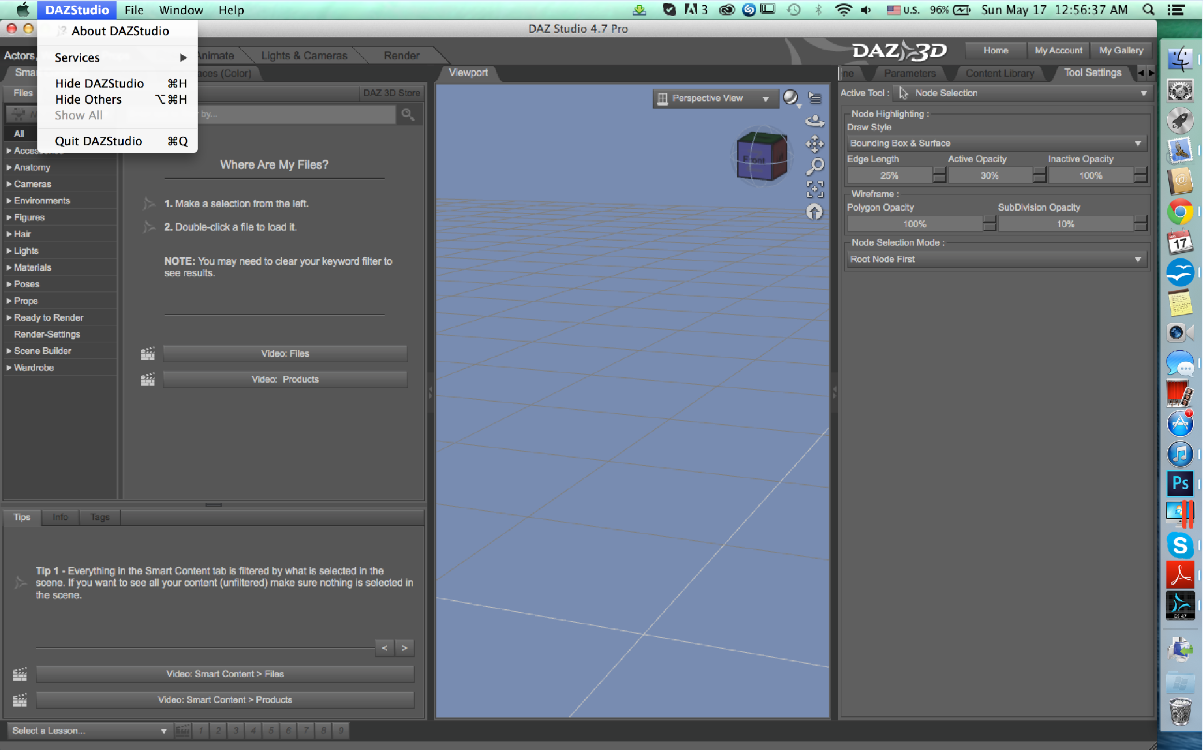
Task: Click clapperboard icon beside Video: Files
Action: 149,354
